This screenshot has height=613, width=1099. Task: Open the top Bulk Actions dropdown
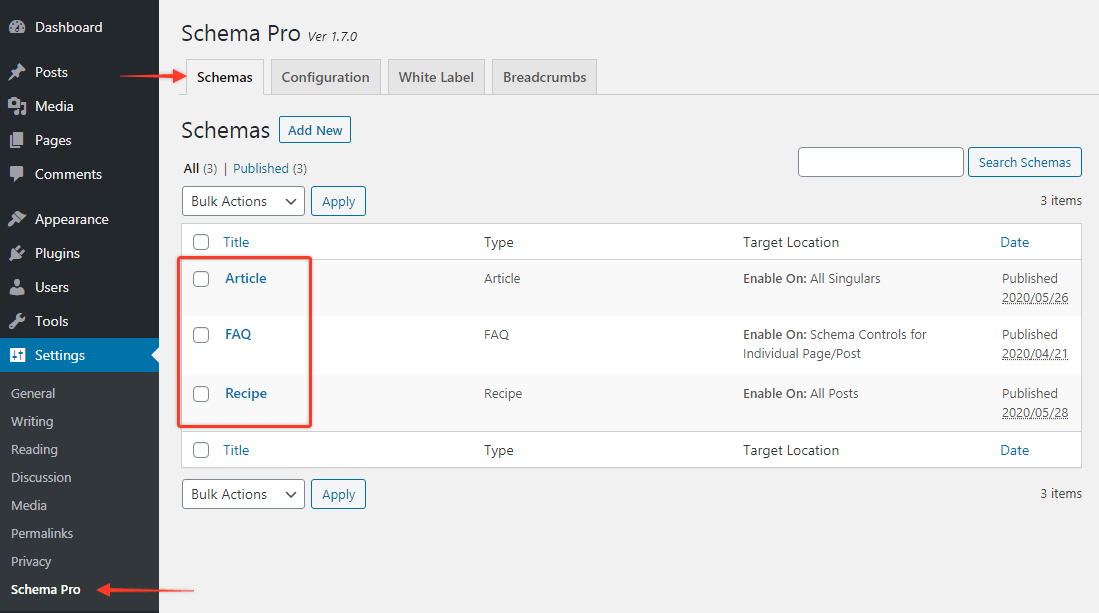pos(242,200)
